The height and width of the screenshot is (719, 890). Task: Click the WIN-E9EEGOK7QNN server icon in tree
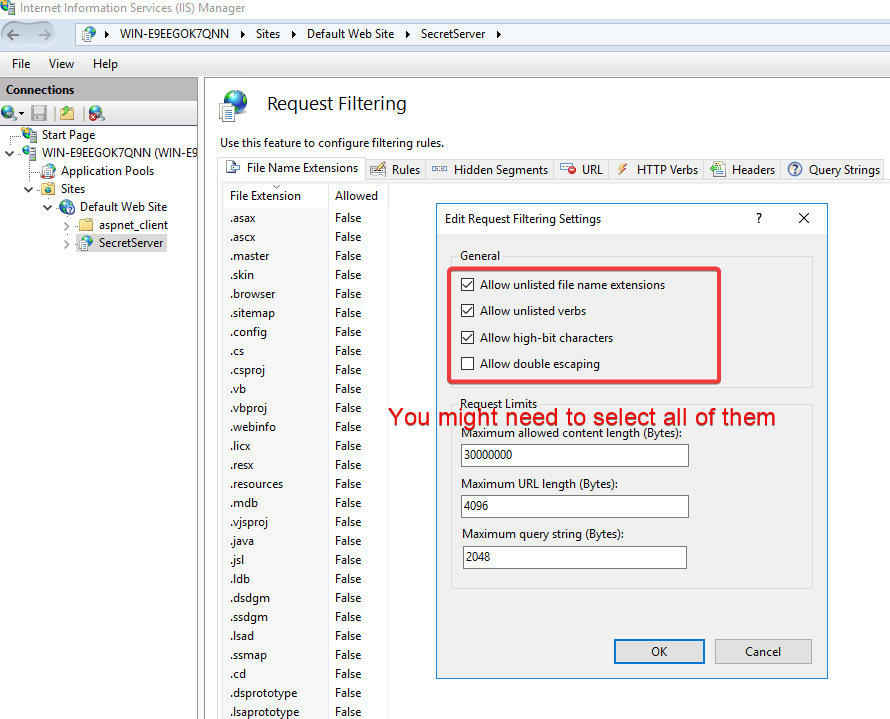30,153
